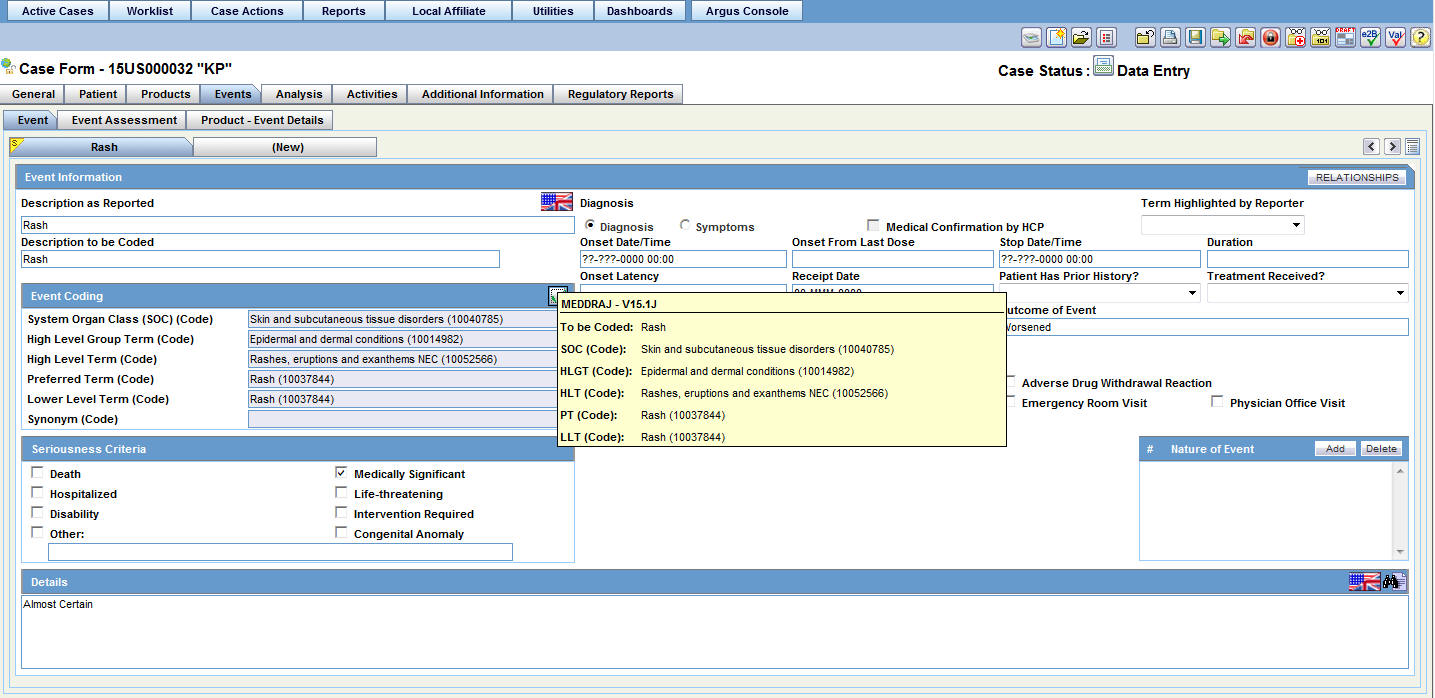
Task: Open the Local Affiliate menu
Action: point(449,11)
